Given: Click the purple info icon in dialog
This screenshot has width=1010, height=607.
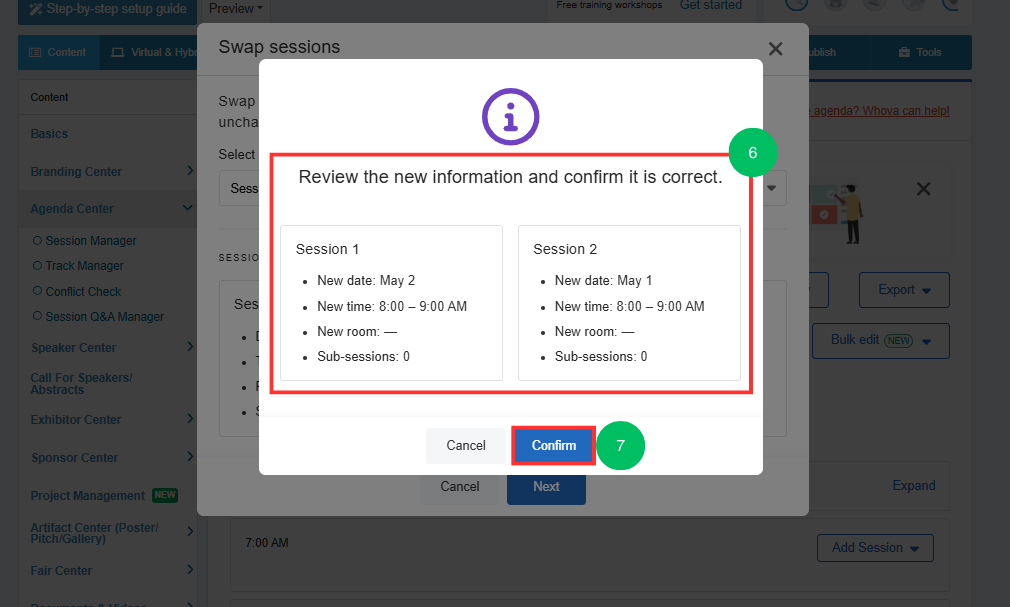Looking at the screenshot, I should 510,117.
